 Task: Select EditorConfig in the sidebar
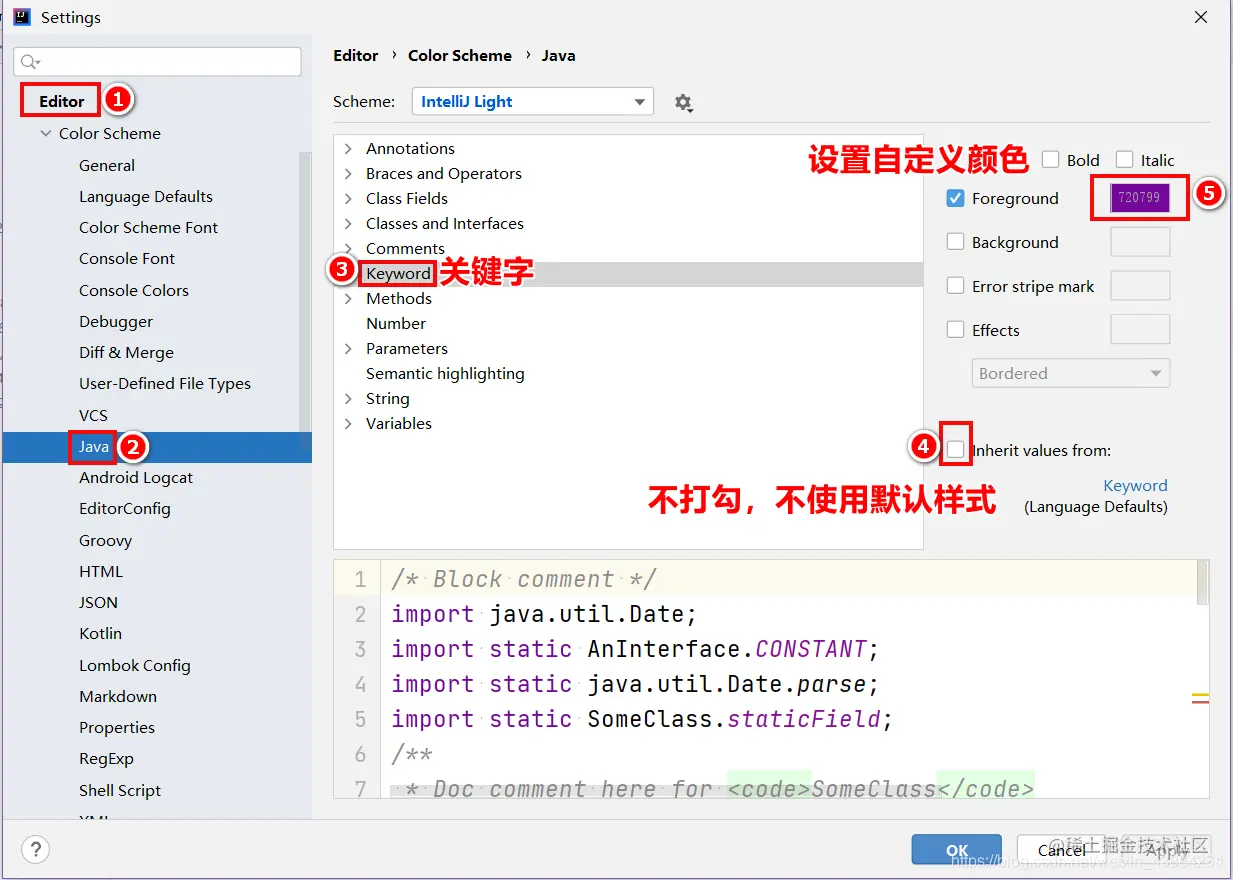(125, 508)
